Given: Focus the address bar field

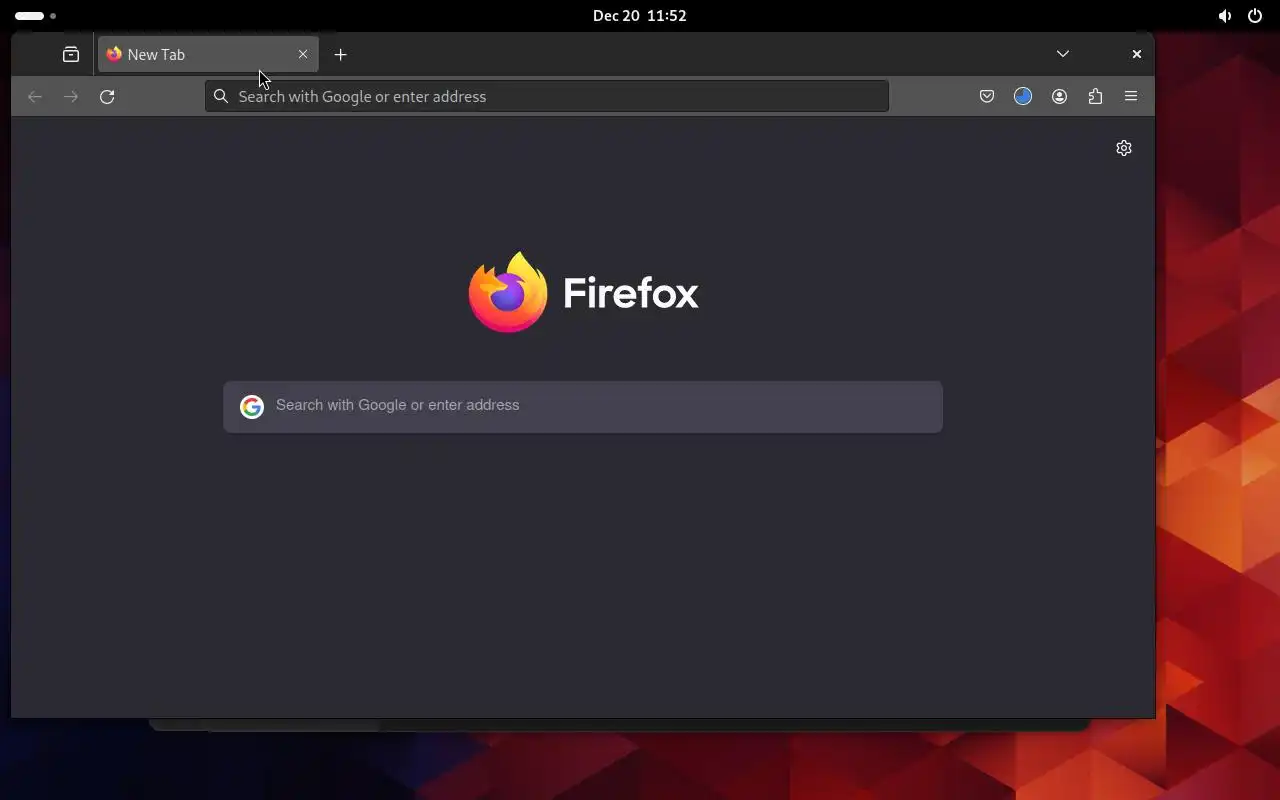Looking at the screenshot, I should pos(547,96).
